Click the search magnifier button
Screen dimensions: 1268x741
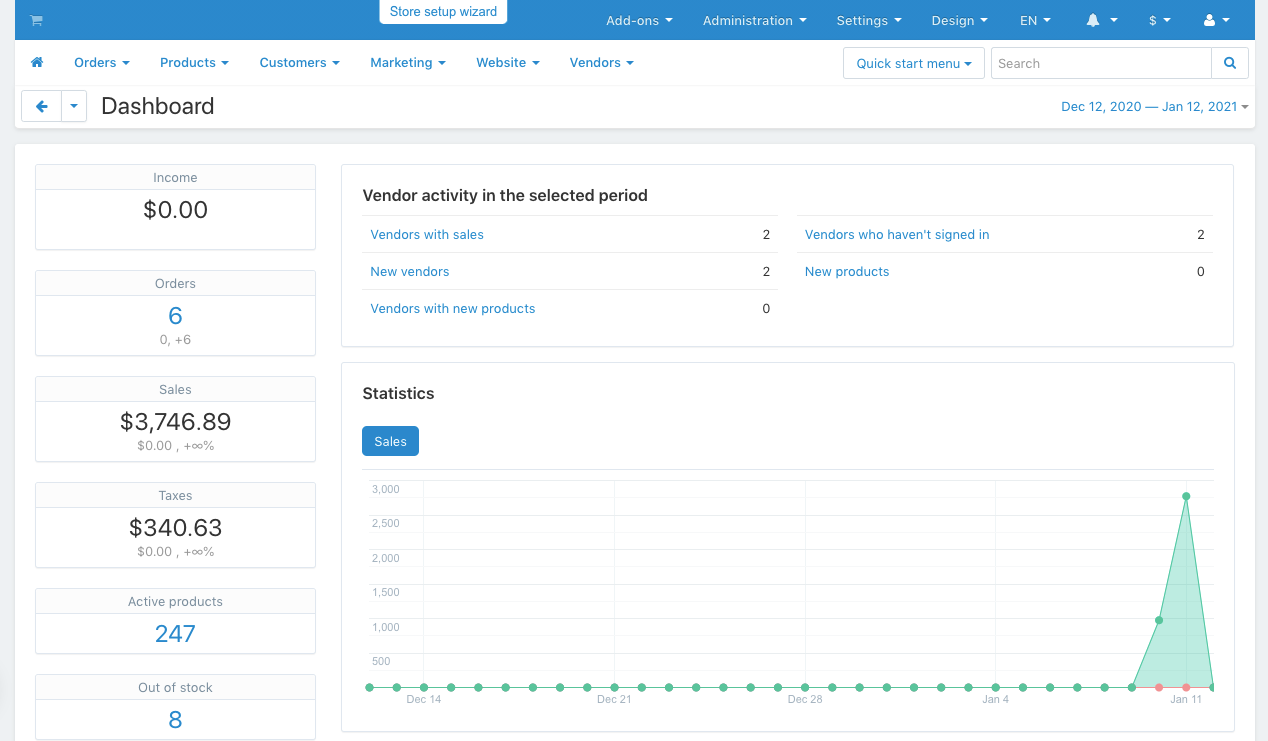point(1229,63)
